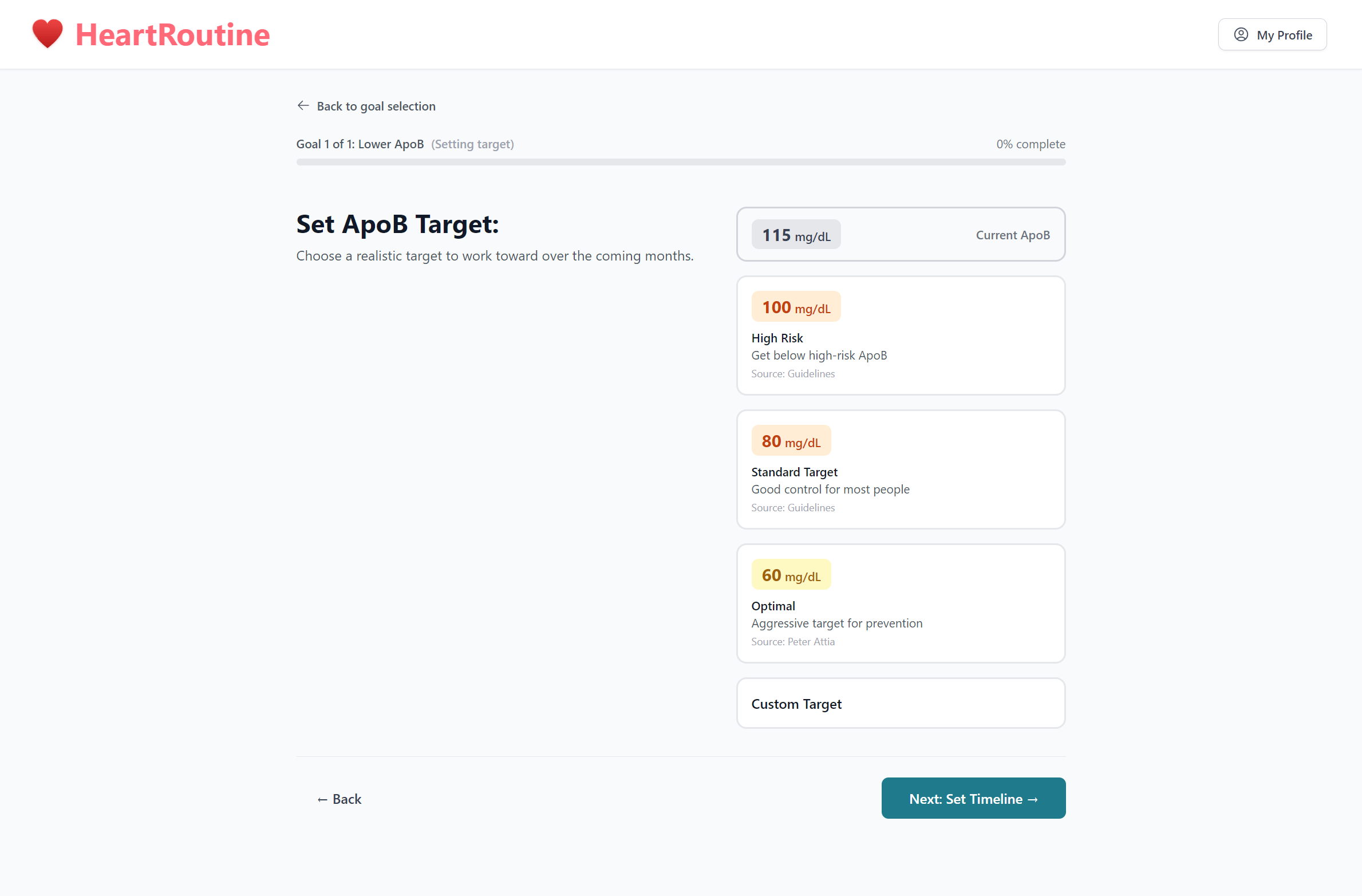Click the profile avatar icon next to My Profile
Screen dimensions: 1362x896
point(1240,34)
